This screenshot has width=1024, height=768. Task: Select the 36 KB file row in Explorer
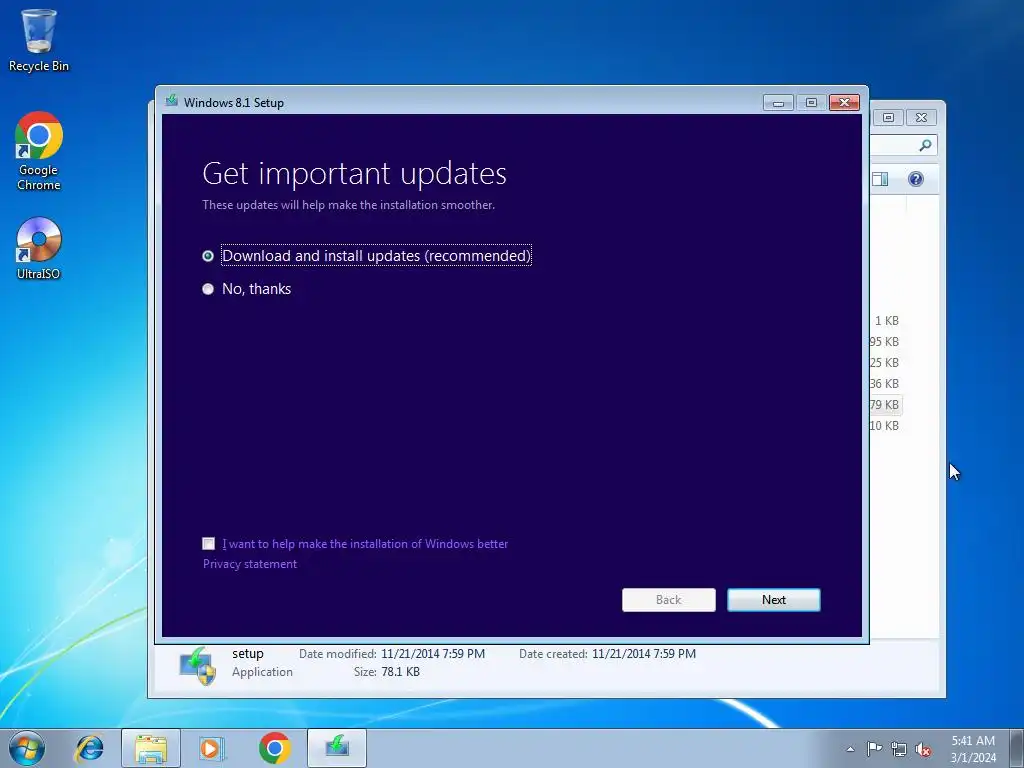[886, 383]
